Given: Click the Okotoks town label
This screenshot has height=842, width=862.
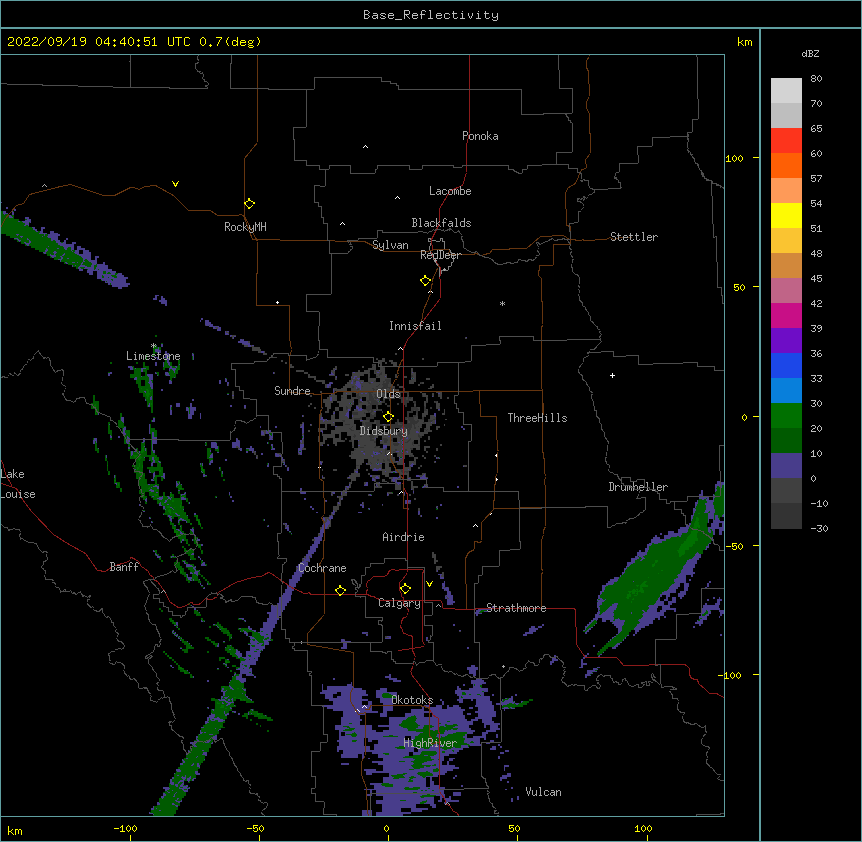Looking at the screenshot, I should click(x=412, y=700).
